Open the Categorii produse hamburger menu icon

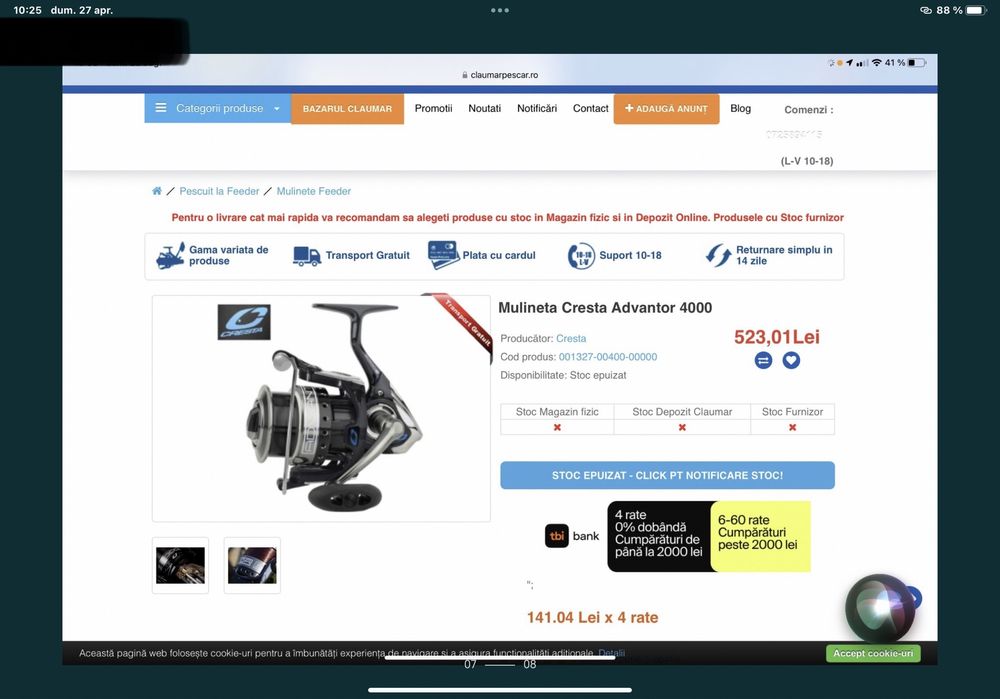tap(161, 108)
